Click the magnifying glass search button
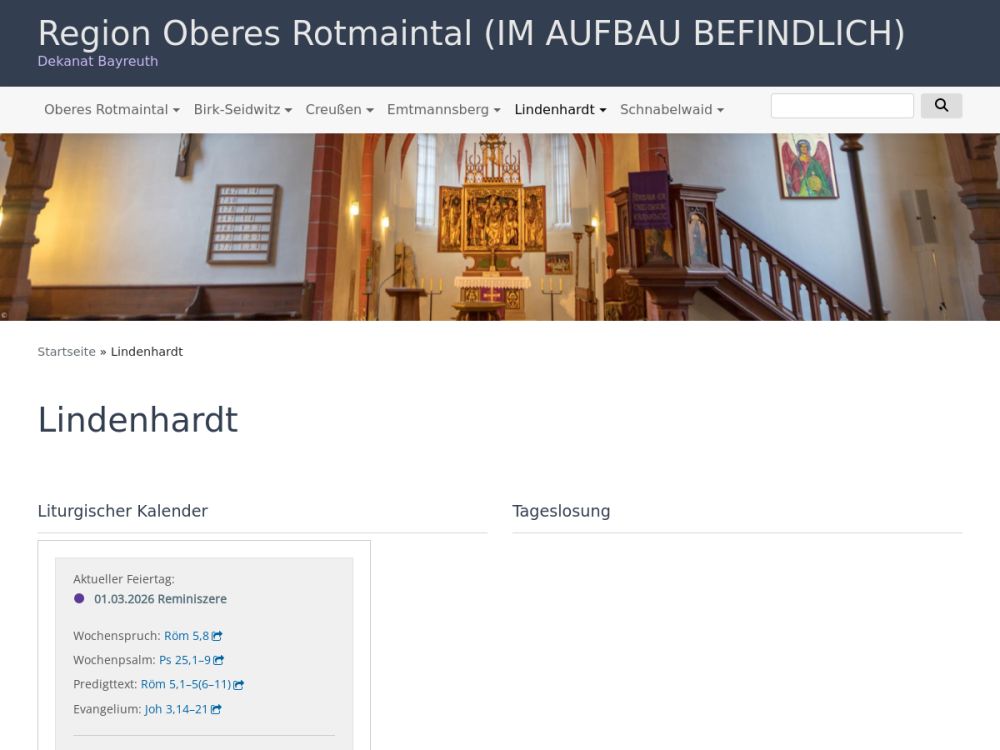 941,106
